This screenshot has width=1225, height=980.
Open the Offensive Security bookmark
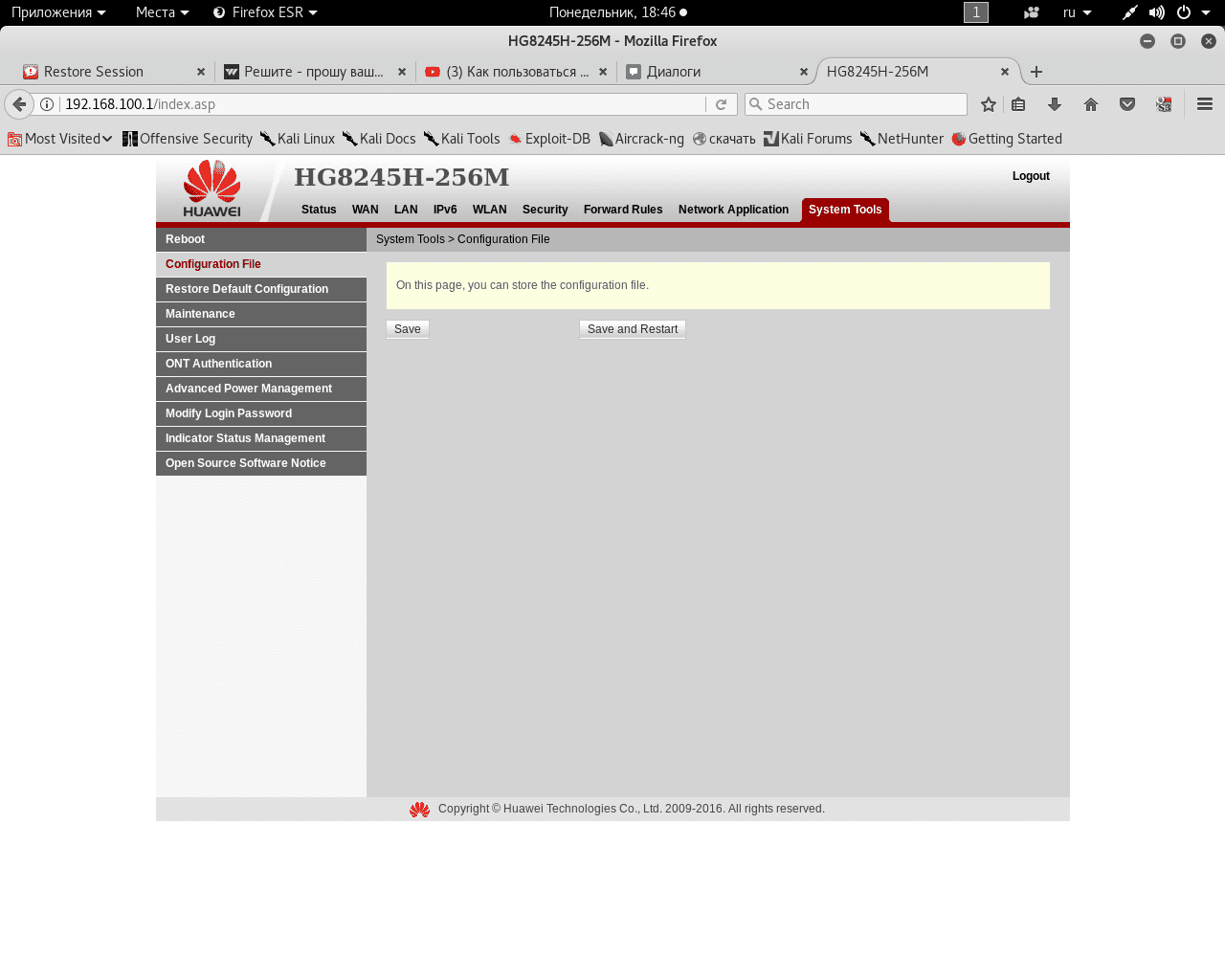click(x=188, y=139)
